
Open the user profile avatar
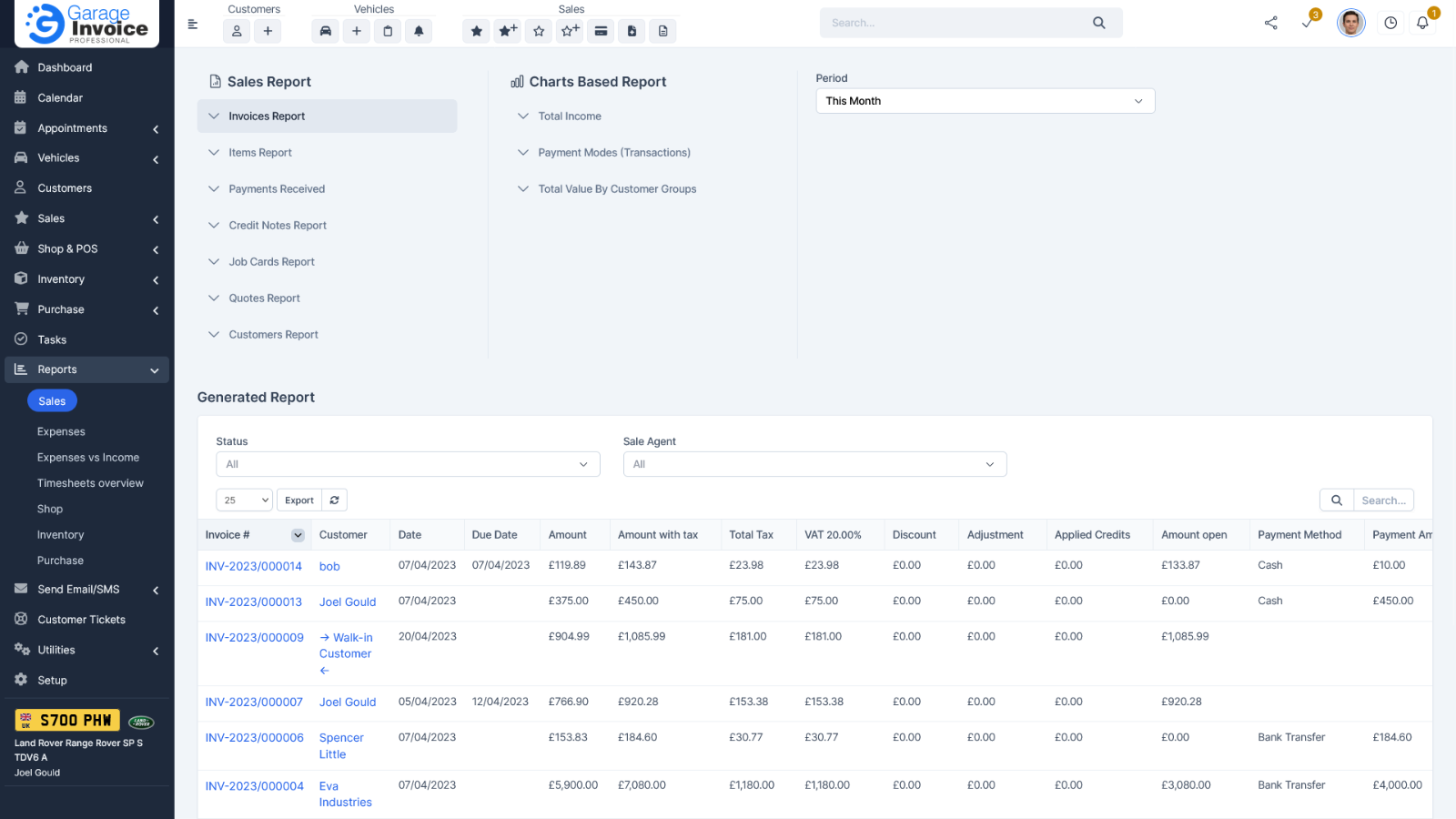[1350, 24]
